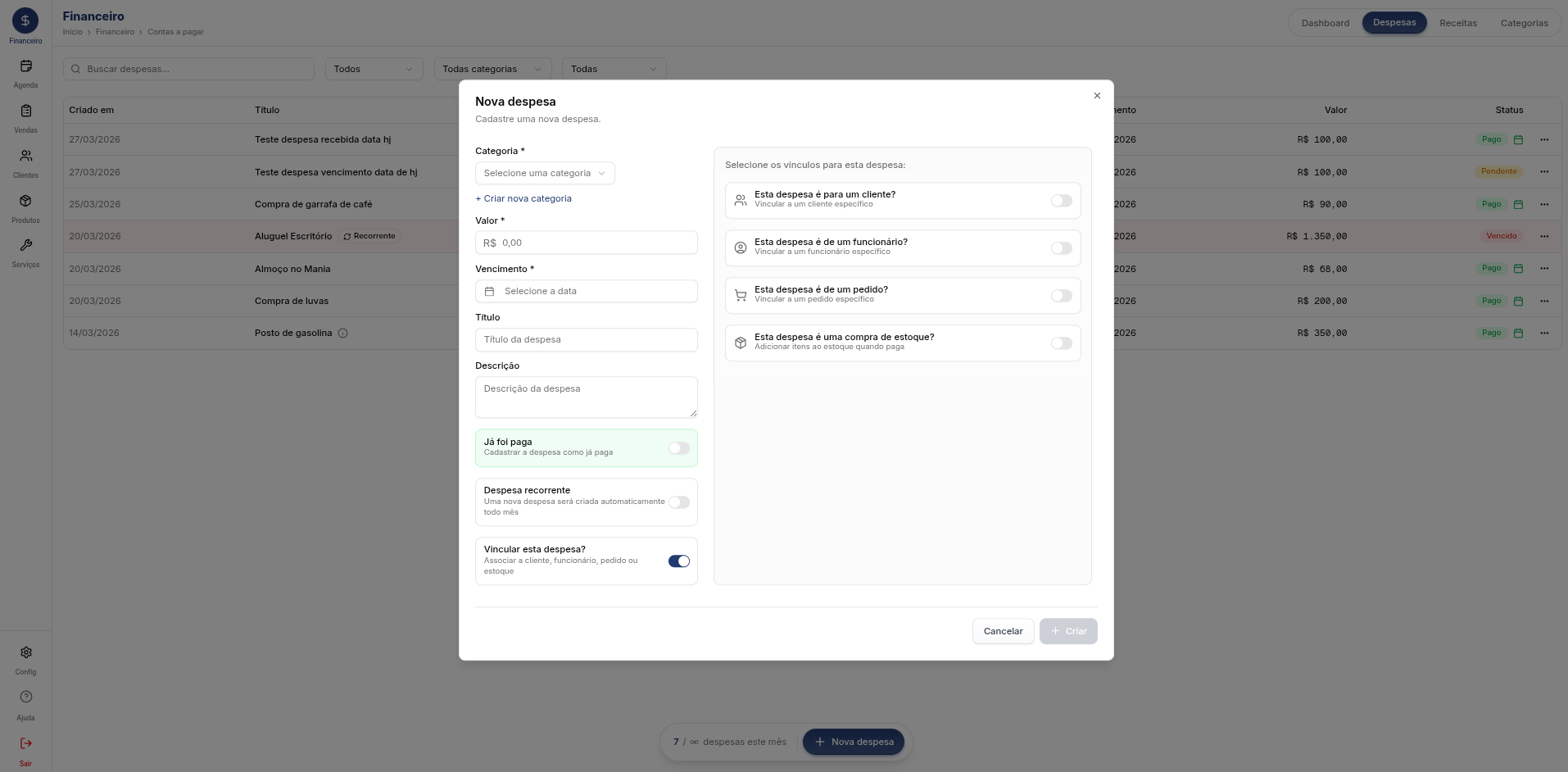Click calendar icon in Vencimento field
1568x772 pixels.
pos(489,291)
